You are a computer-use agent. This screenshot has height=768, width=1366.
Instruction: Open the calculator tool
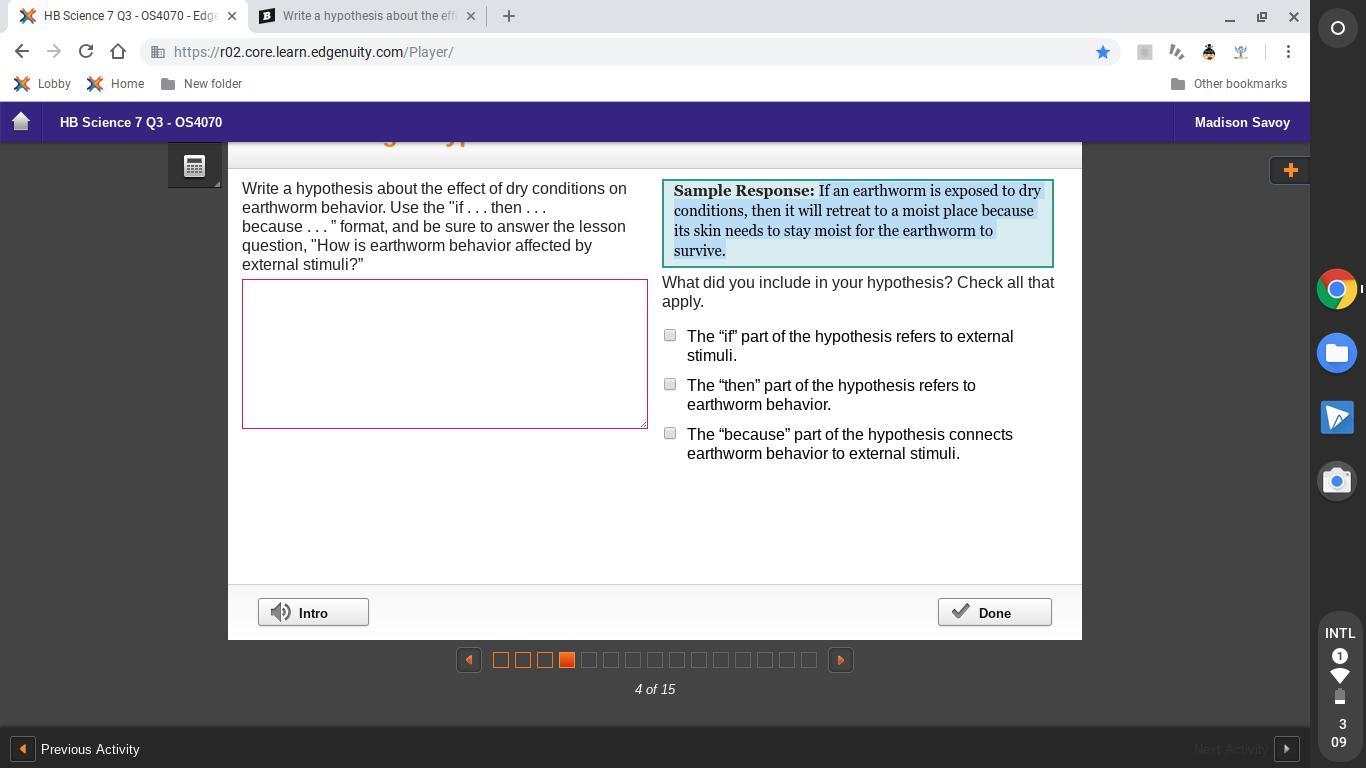194,166
